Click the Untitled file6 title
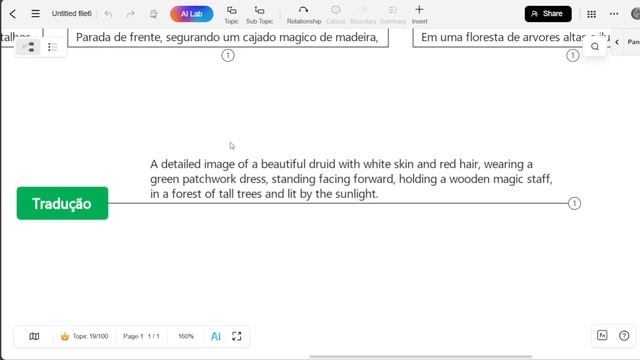640x360 pixels. click(x=71, y=13)
